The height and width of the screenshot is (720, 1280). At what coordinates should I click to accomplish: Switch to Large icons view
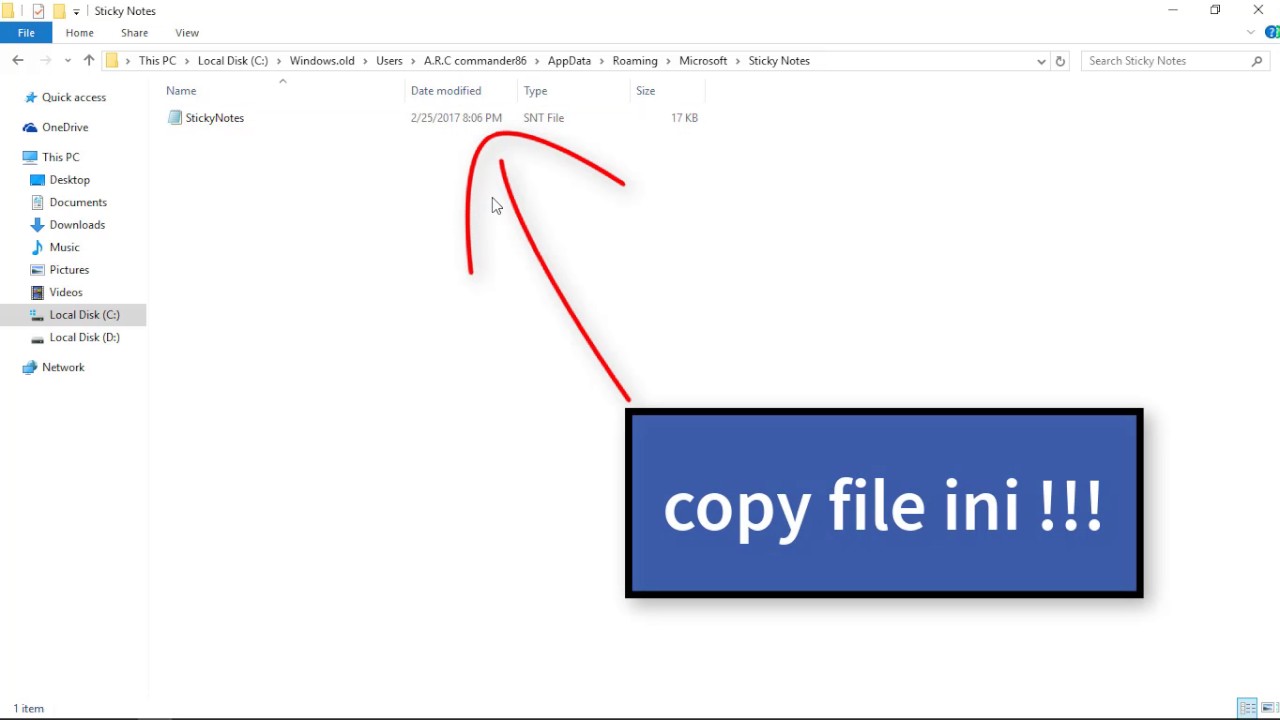tap(1268, 708)
